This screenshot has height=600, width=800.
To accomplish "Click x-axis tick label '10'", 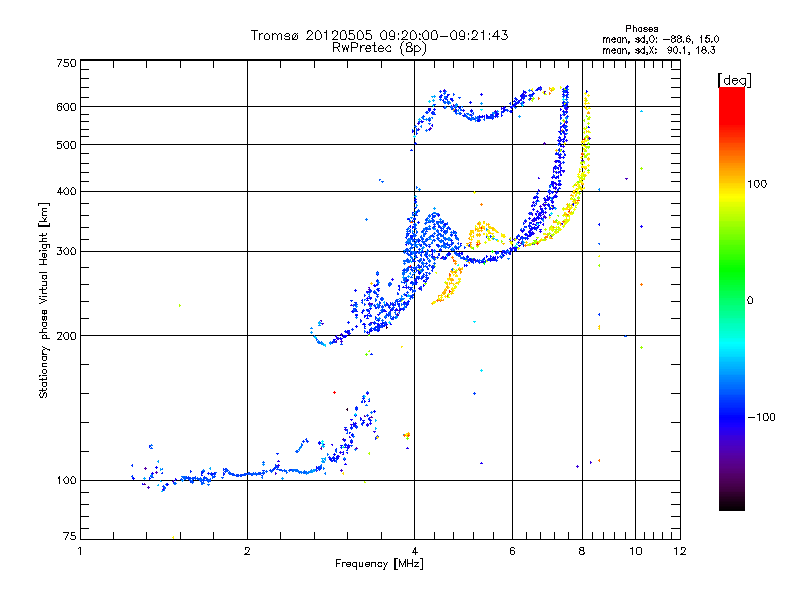I will (x=636, y=551).
